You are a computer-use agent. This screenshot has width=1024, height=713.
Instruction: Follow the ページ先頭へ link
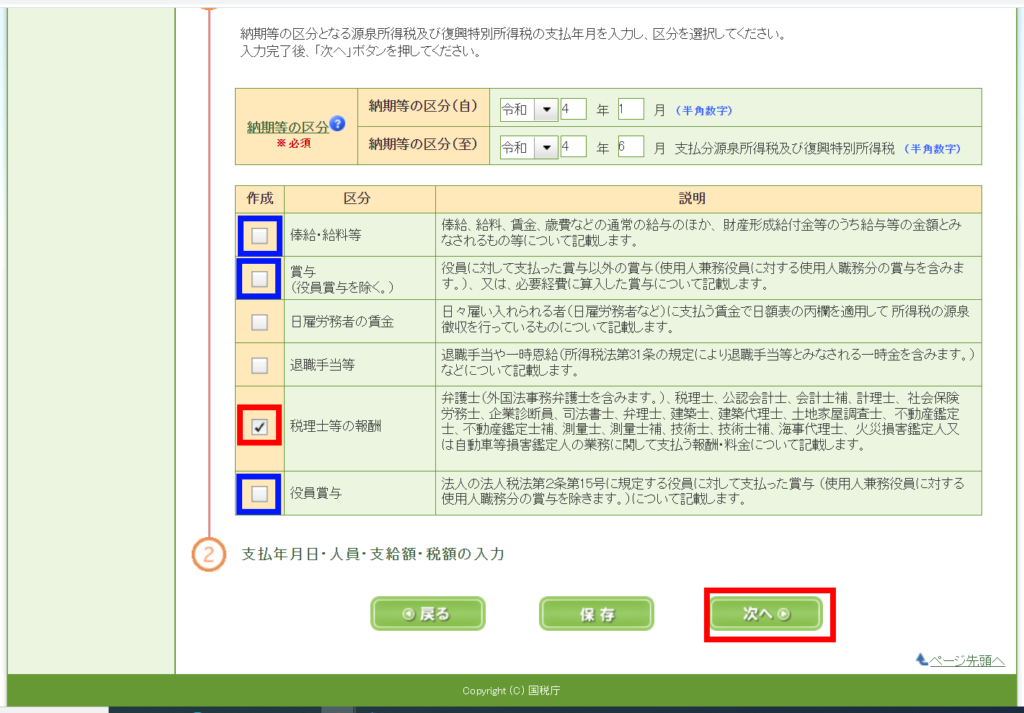point(960,660)
